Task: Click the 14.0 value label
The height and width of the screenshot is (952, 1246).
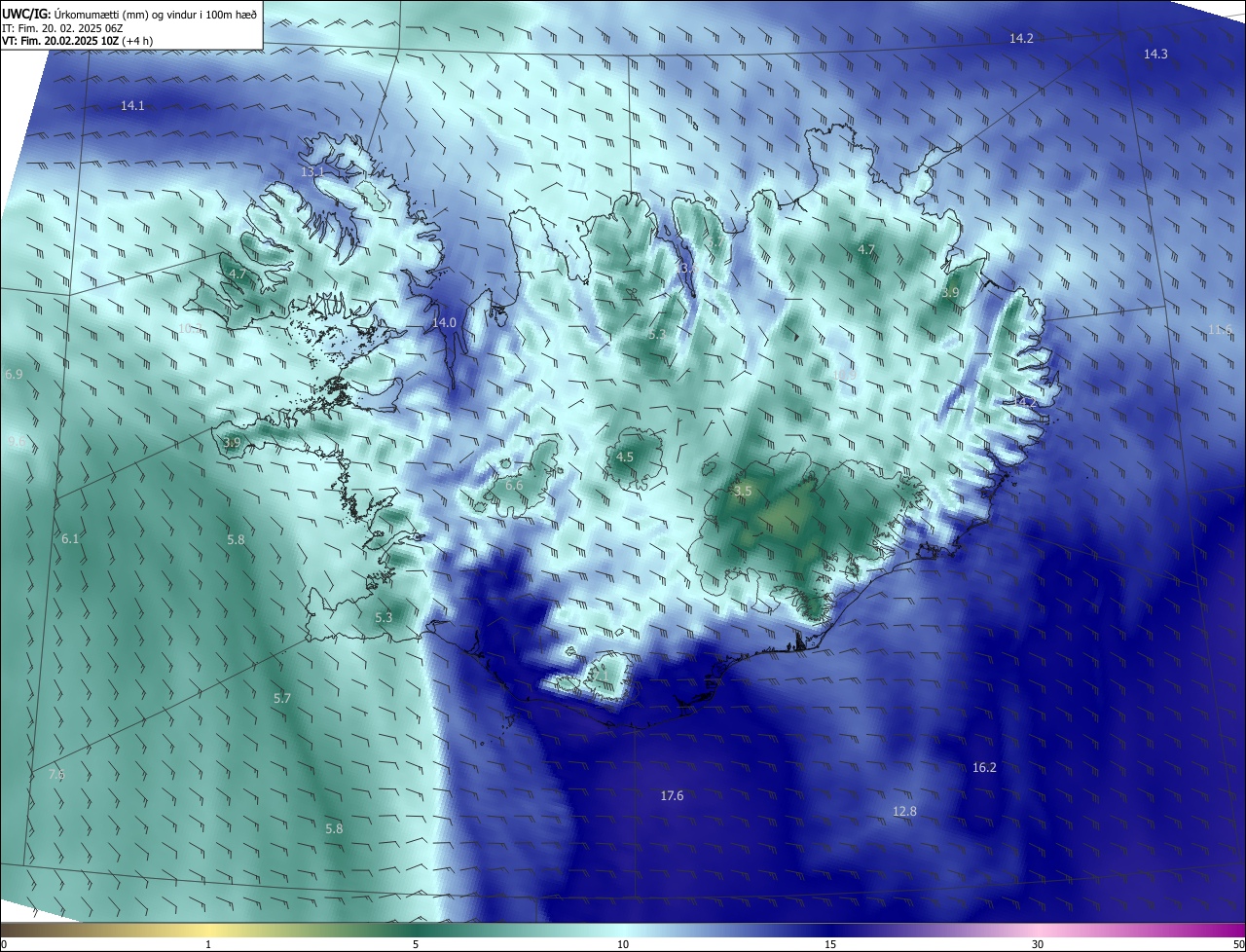Action: (x=444, y=322)
